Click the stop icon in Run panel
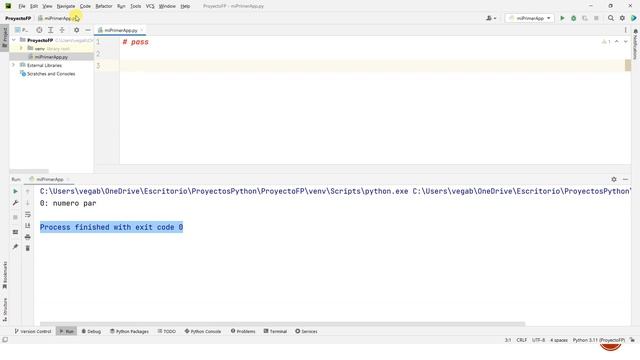The image size is (640, 360). [15, 217]
